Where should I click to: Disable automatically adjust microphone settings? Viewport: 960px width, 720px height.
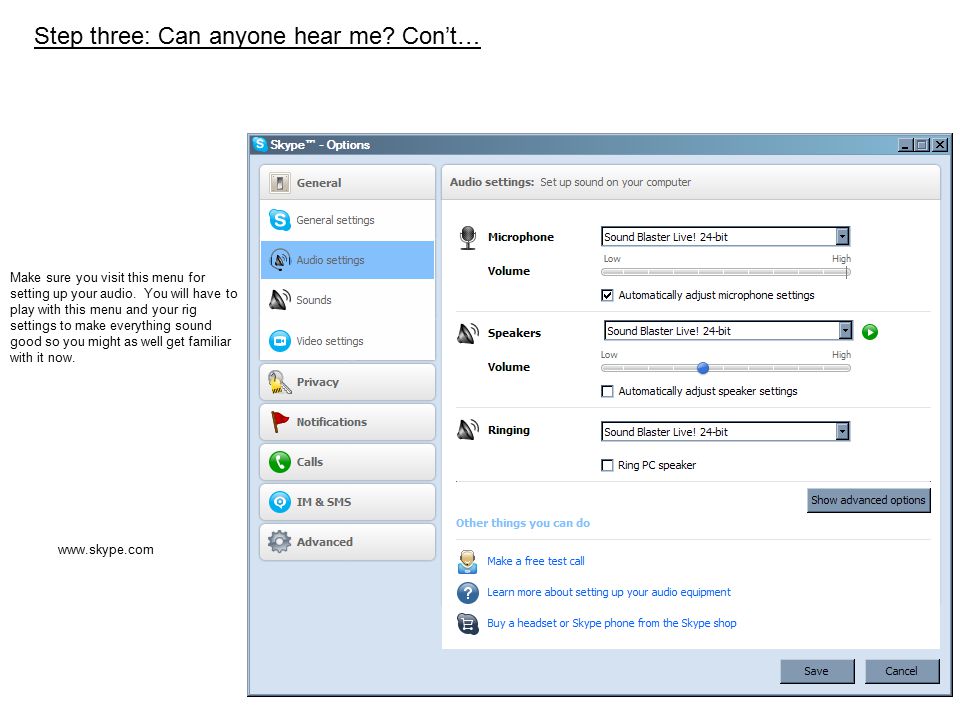click(x=607, y=295)
